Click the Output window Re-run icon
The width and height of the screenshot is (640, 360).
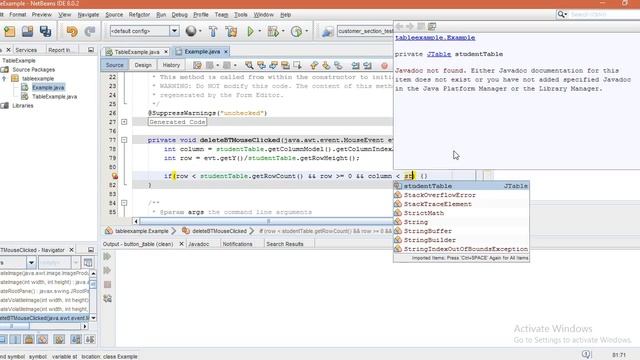pyautogui.click(x=107, y=256)
